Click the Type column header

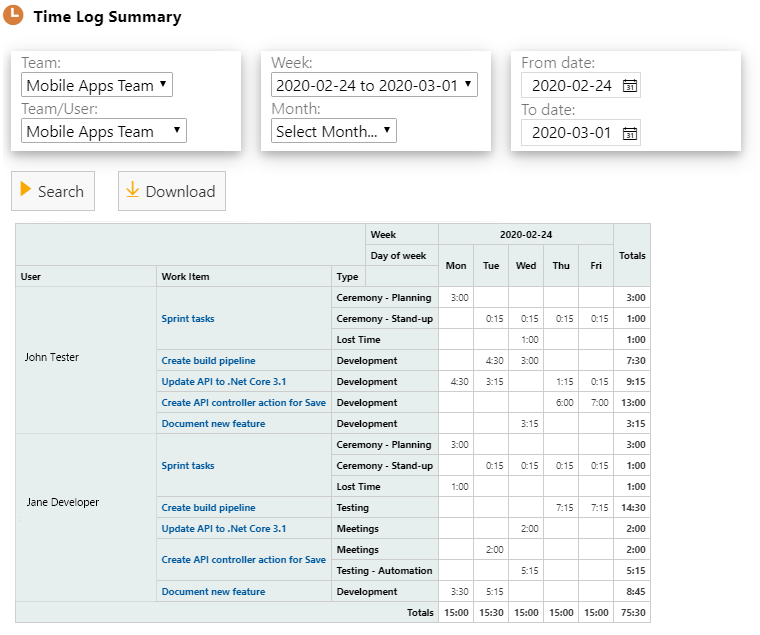(348, 276)
